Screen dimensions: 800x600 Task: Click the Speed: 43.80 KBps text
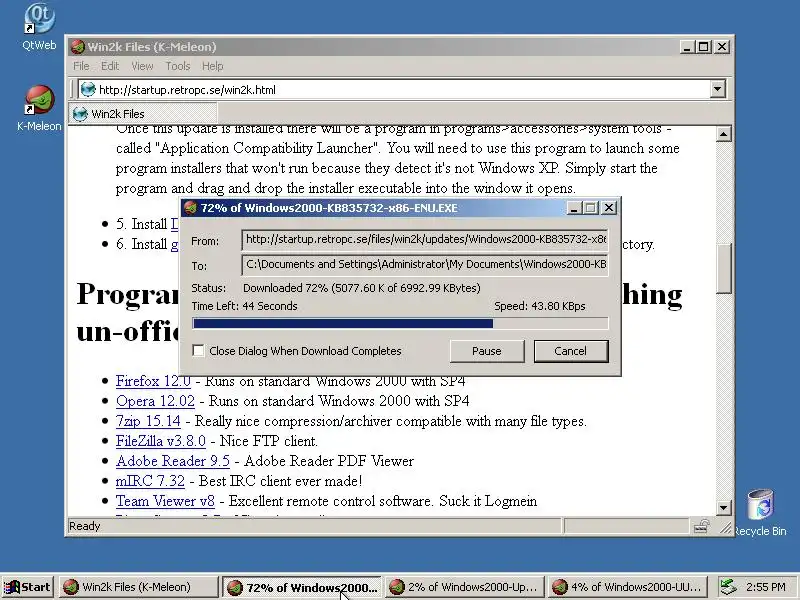540,306
